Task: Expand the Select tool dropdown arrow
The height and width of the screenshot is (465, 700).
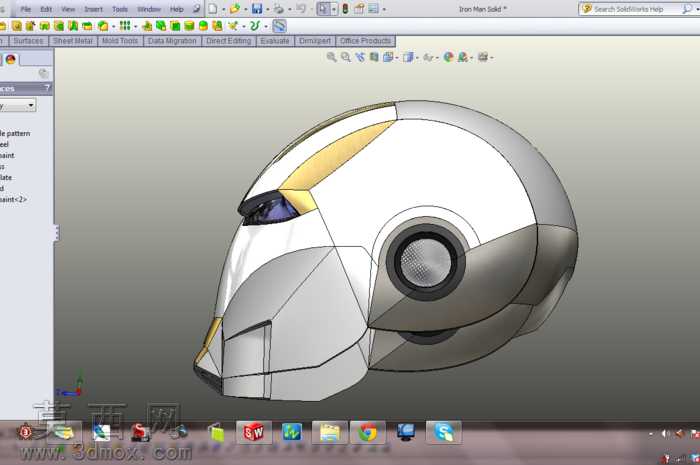Action: [x=334, y=9]
